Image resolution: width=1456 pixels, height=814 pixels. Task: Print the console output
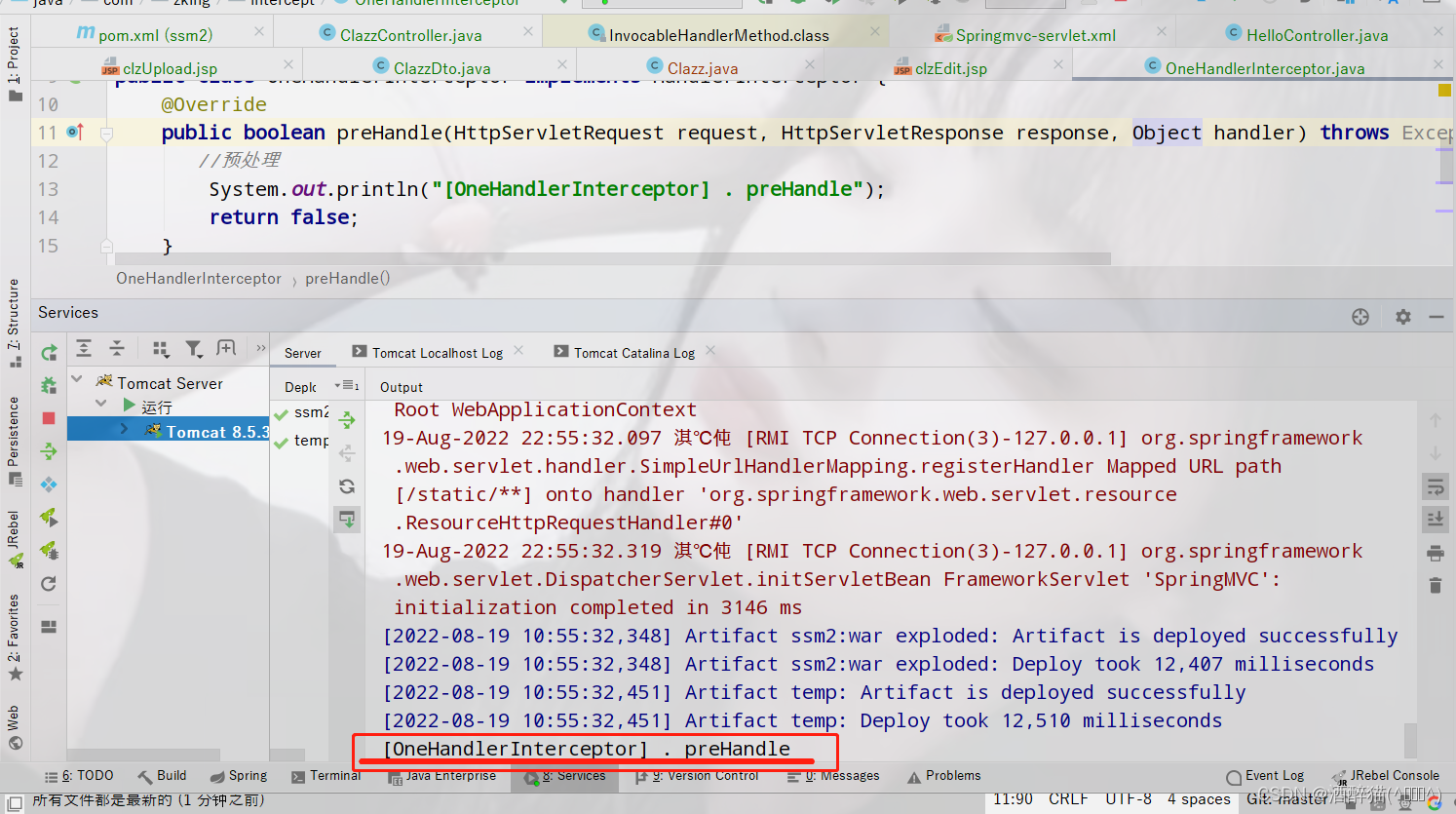[1436, 551]
